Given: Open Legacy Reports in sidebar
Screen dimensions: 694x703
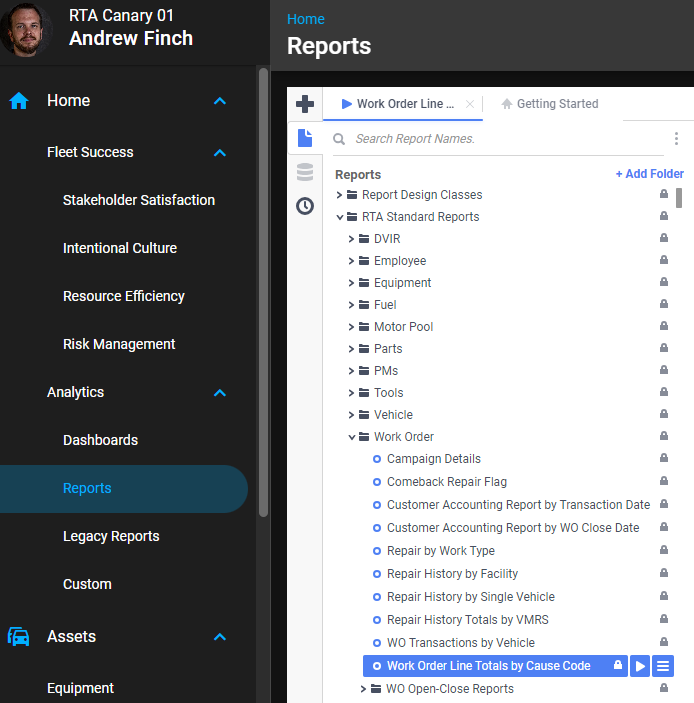Looking at the screenshot, I should [111, 536].
